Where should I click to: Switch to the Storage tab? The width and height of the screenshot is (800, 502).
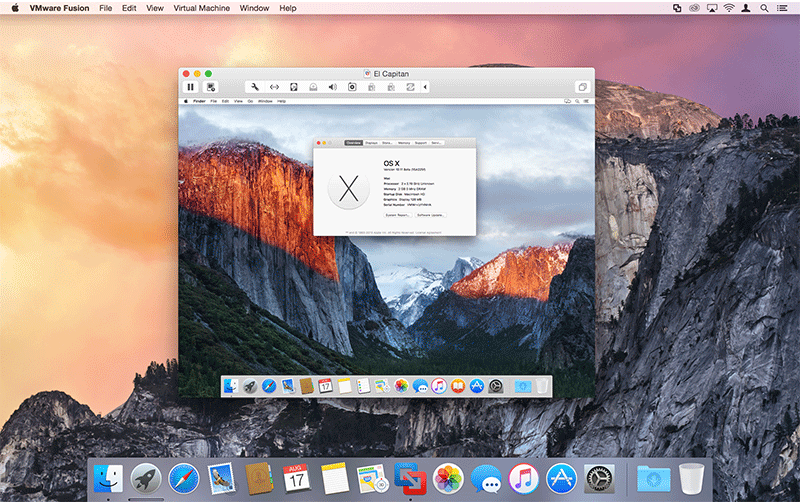(387, 143)
